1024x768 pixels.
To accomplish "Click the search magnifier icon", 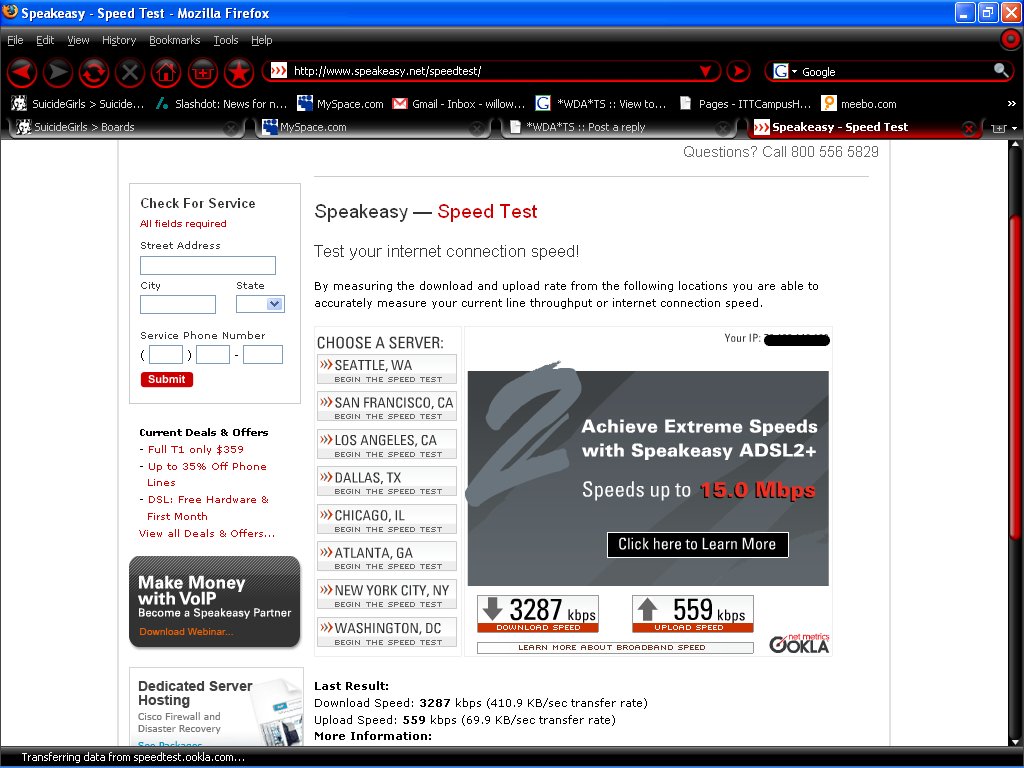I will pos(1000,71).
